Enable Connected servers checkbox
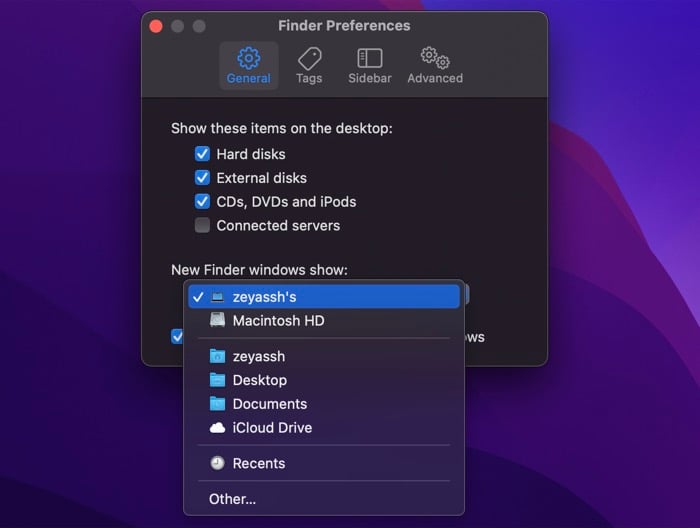The image size is (700, 528). pyautogui.click(x=202, y=225)
